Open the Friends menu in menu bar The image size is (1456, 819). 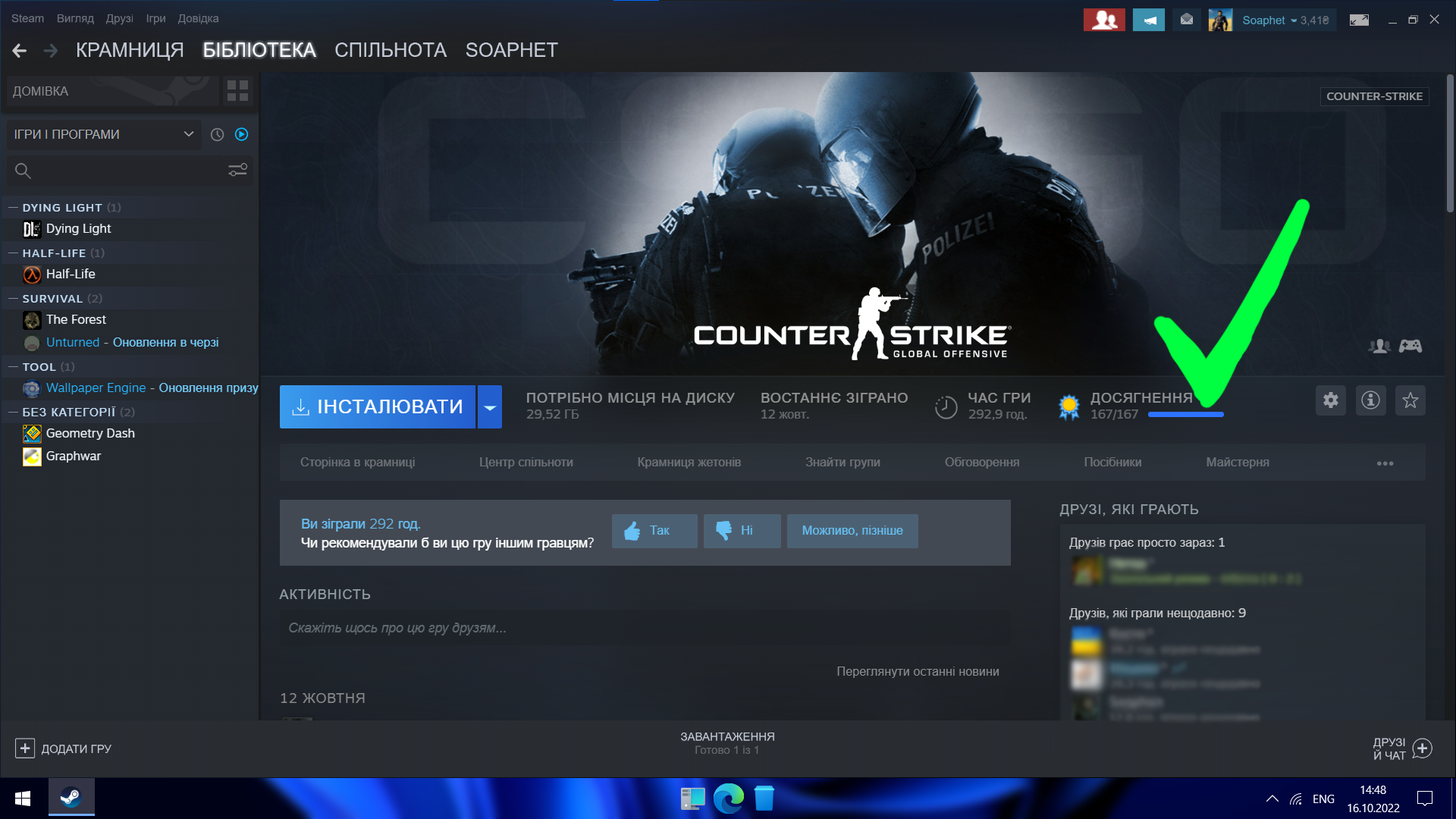[119, 18]
